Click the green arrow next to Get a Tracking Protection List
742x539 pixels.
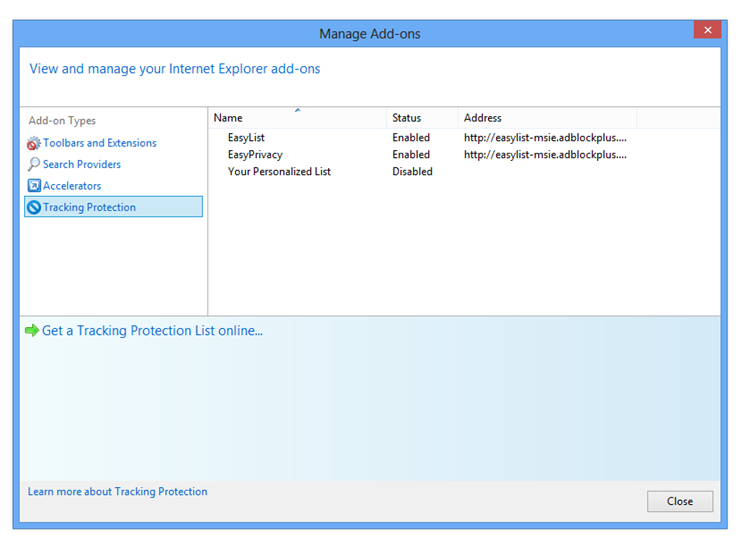pyautogui.click(x=32, y=330)
